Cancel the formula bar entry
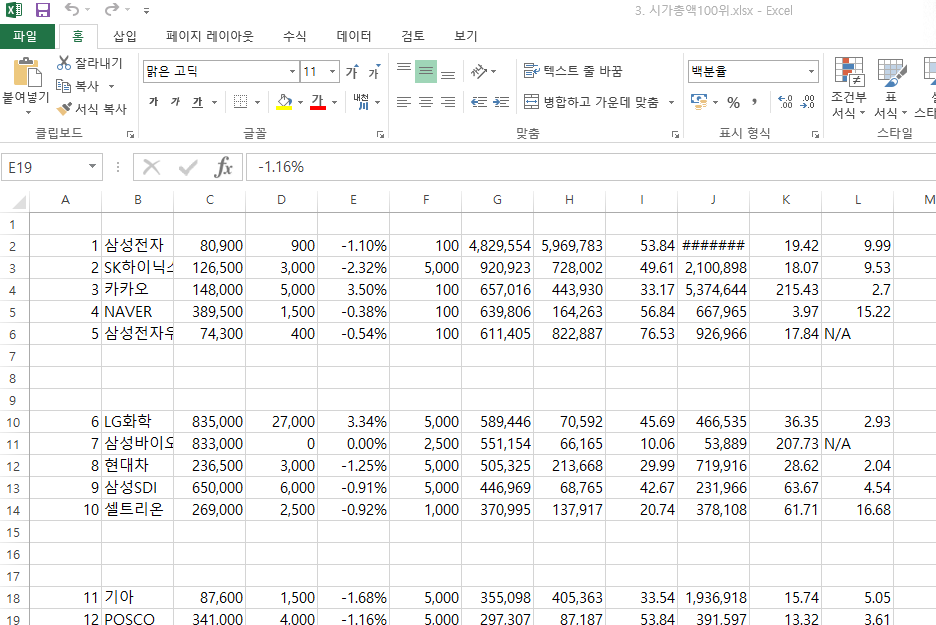The height and width of the screenshot is (625, 936). [152, 167]
